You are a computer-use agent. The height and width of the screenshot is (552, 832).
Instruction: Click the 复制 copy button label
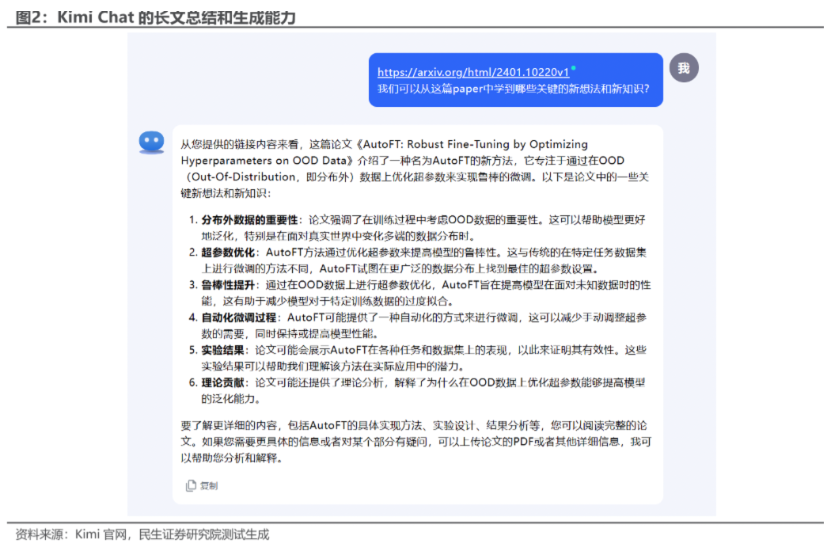click(209, 486)
